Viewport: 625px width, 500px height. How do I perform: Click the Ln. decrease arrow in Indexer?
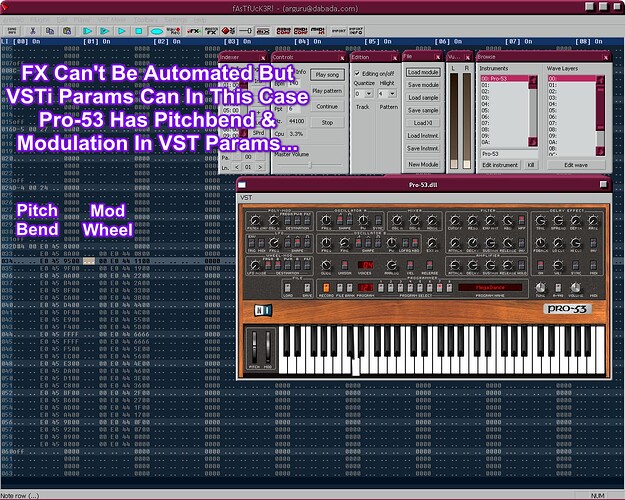pyautogui.click(x=237, y=167)
